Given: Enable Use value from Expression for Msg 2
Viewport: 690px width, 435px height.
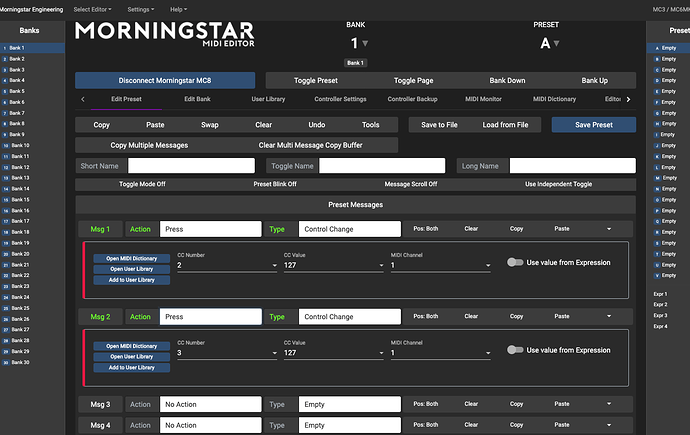Looking at the screenshot, I should 515,350.
